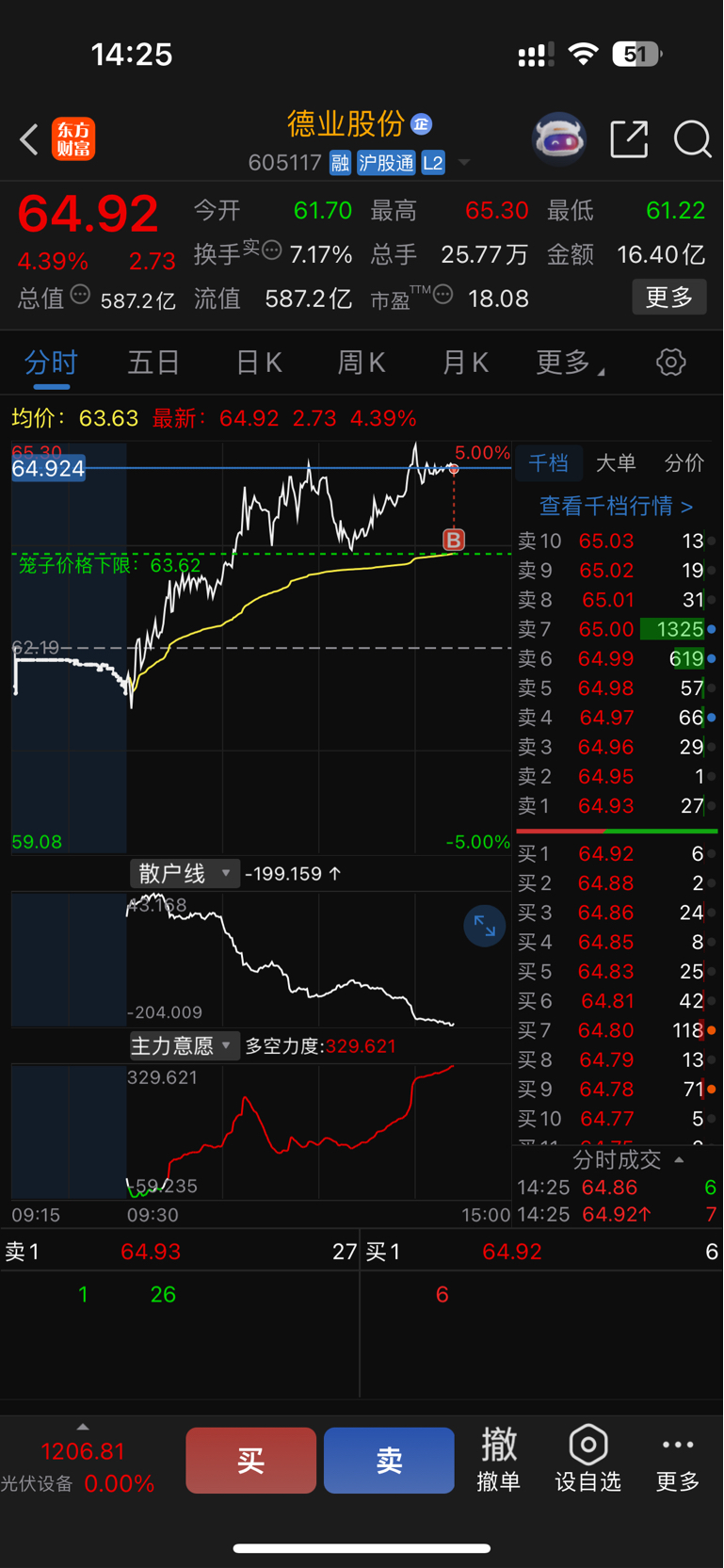
Task: Tap the 64.924 price crosshair label
Action: (x=48, y=468)
